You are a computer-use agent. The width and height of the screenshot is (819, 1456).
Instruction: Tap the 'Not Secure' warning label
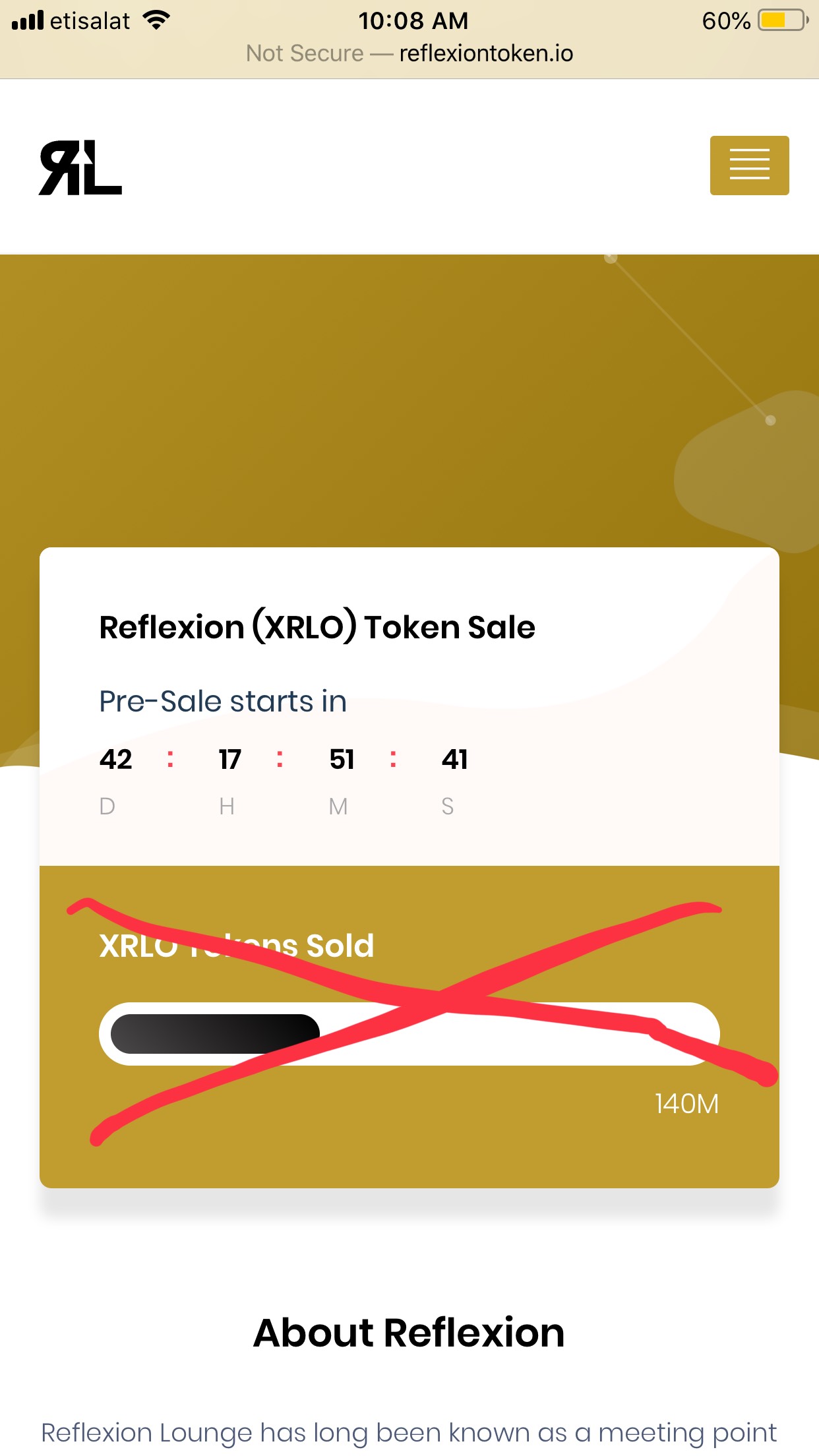click(x=305, y=53)
